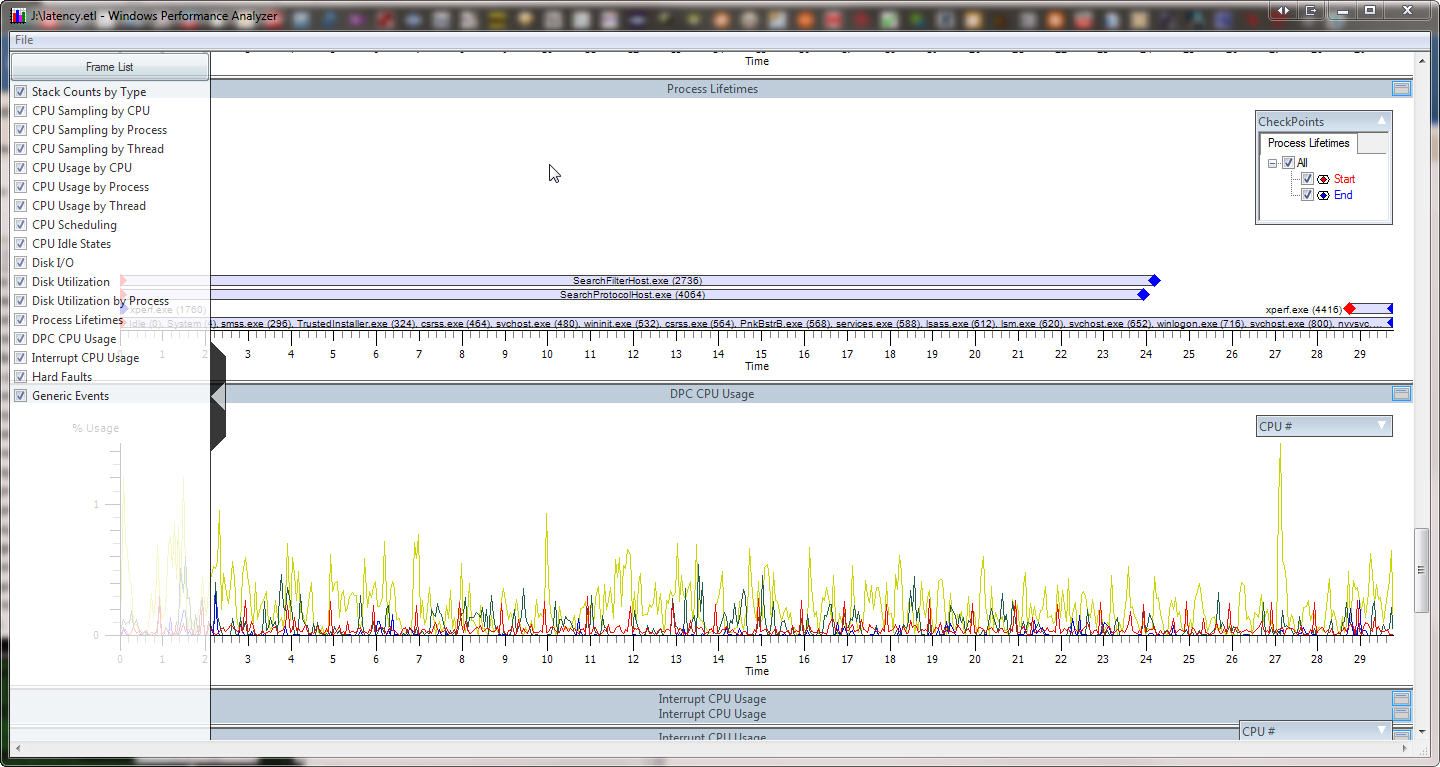
Task: Click the xperf.exe (4416) process label
Action: (x=1303, y=310)
